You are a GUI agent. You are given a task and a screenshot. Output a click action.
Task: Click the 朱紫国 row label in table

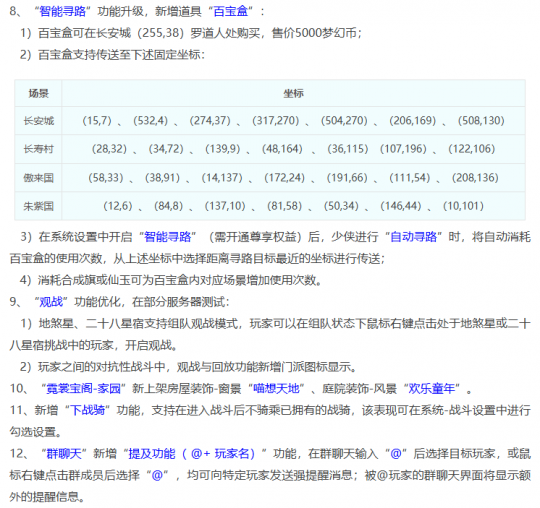(38, 206)
